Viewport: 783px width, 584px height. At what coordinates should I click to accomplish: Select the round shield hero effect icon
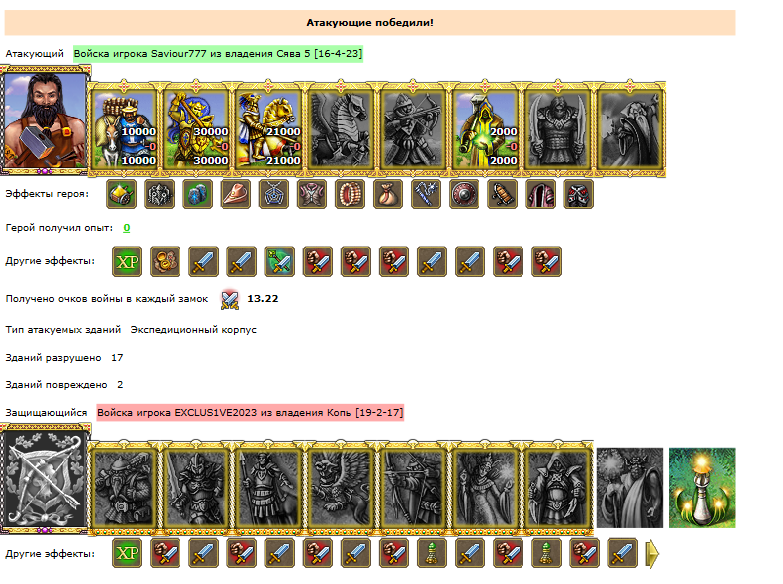(464, 194)
